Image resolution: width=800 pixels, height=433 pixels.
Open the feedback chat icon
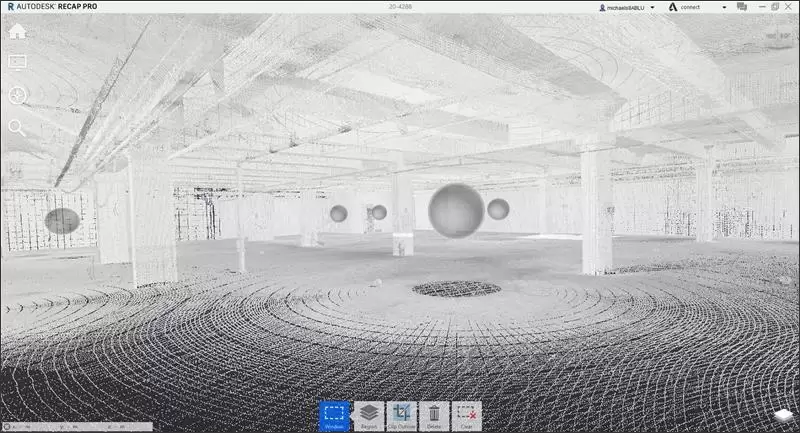(742, 7)
